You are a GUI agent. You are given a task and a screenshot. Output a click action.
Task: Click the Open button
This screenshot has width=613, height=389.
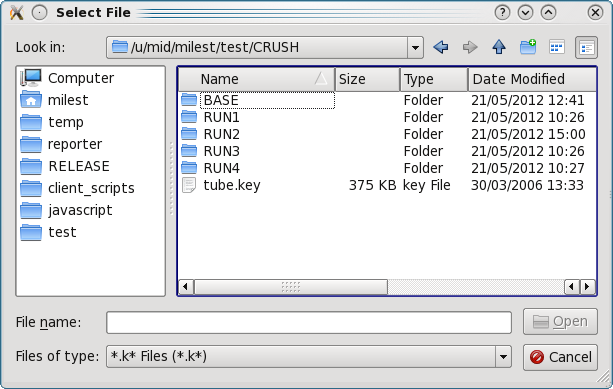[x=560, y=322]
